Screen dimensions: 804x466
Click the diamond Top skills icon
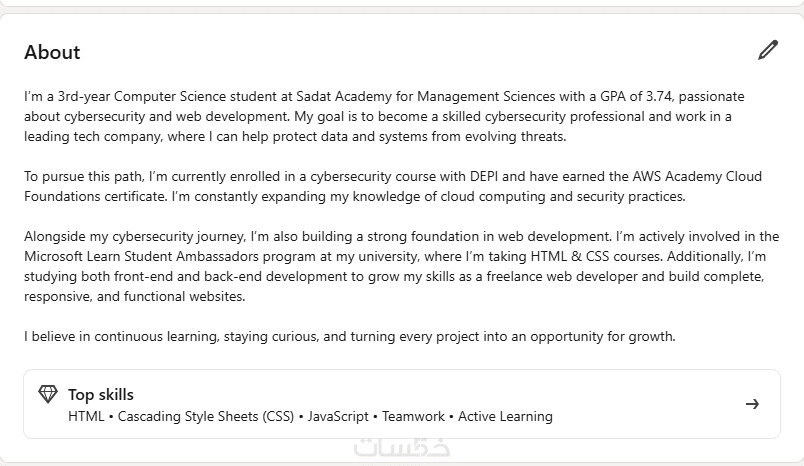point(47,394)
